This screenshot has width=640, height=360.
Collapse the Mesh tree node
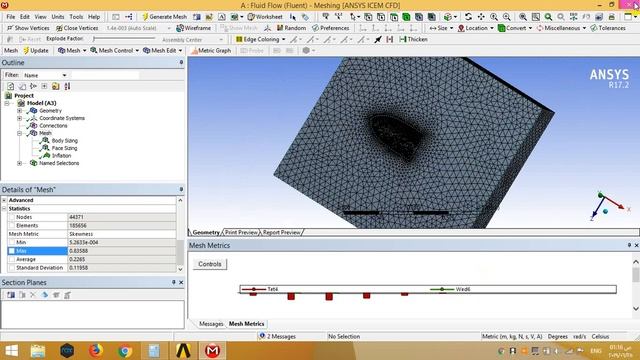pos(19,133)
